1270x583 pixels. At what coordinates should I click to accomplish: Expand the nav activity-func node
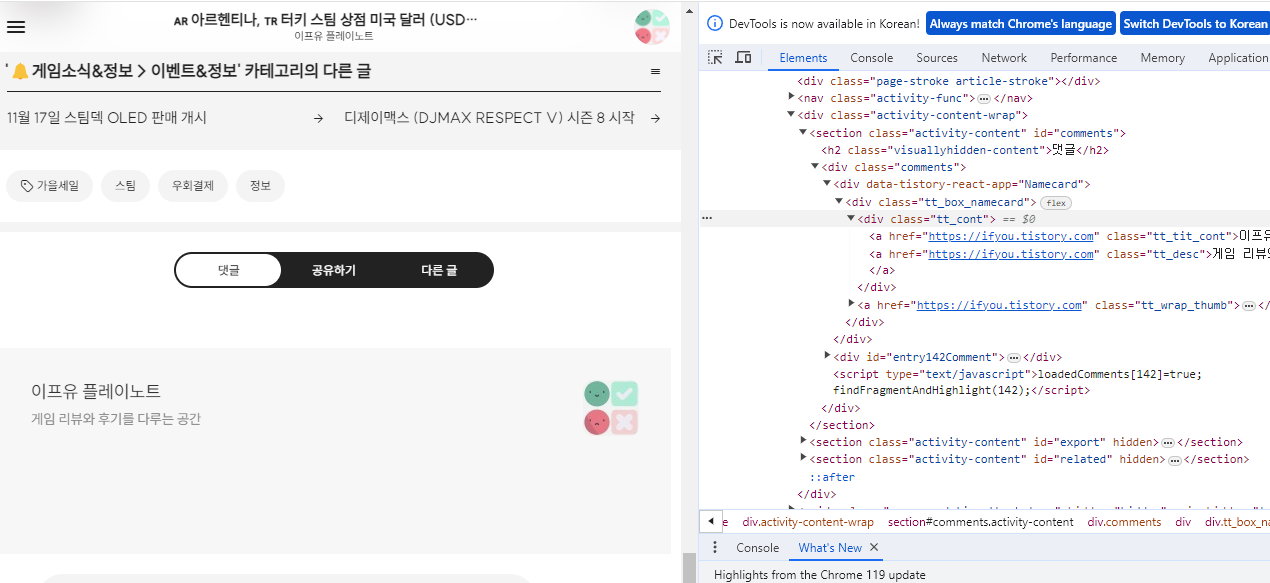[791, 98]
